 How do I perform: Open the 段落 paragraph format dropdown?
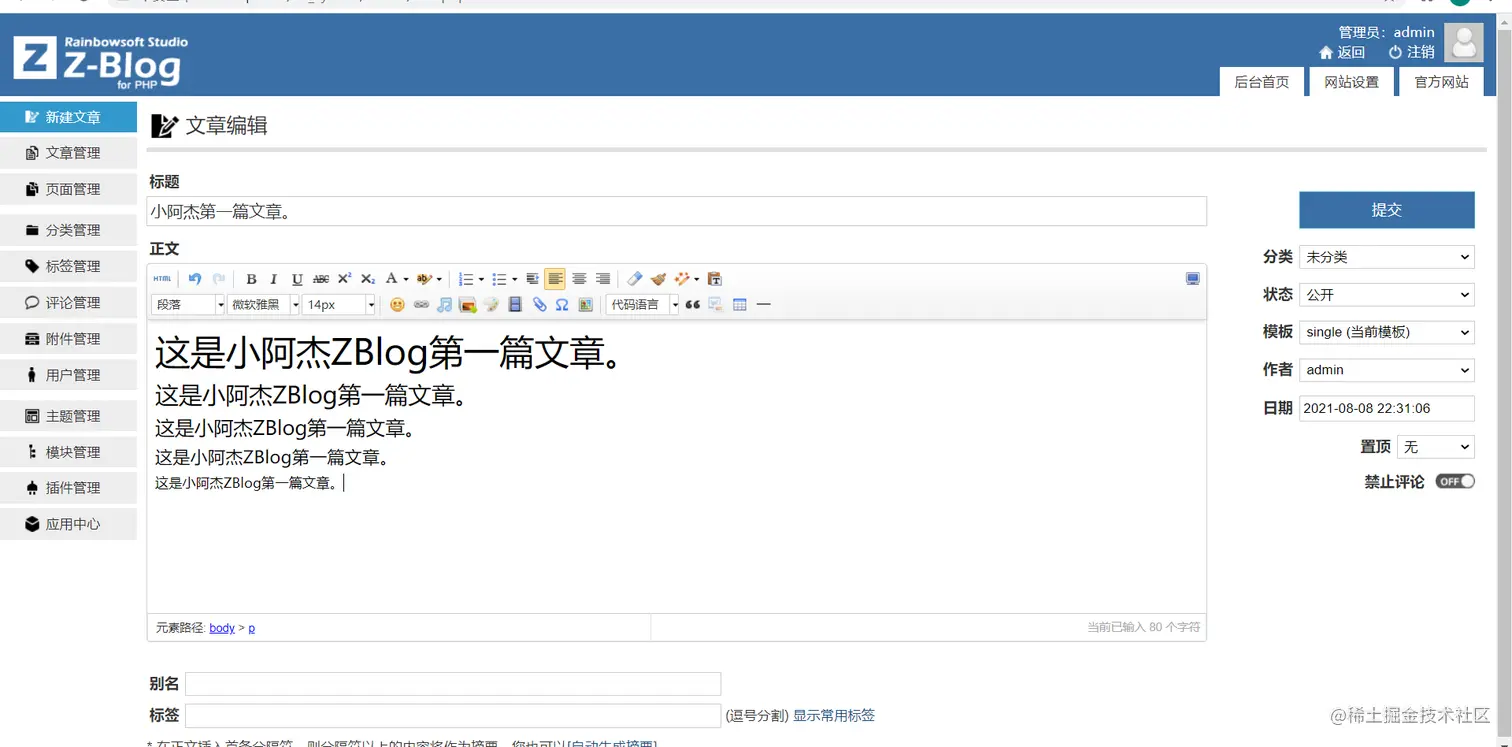(189, 305)
